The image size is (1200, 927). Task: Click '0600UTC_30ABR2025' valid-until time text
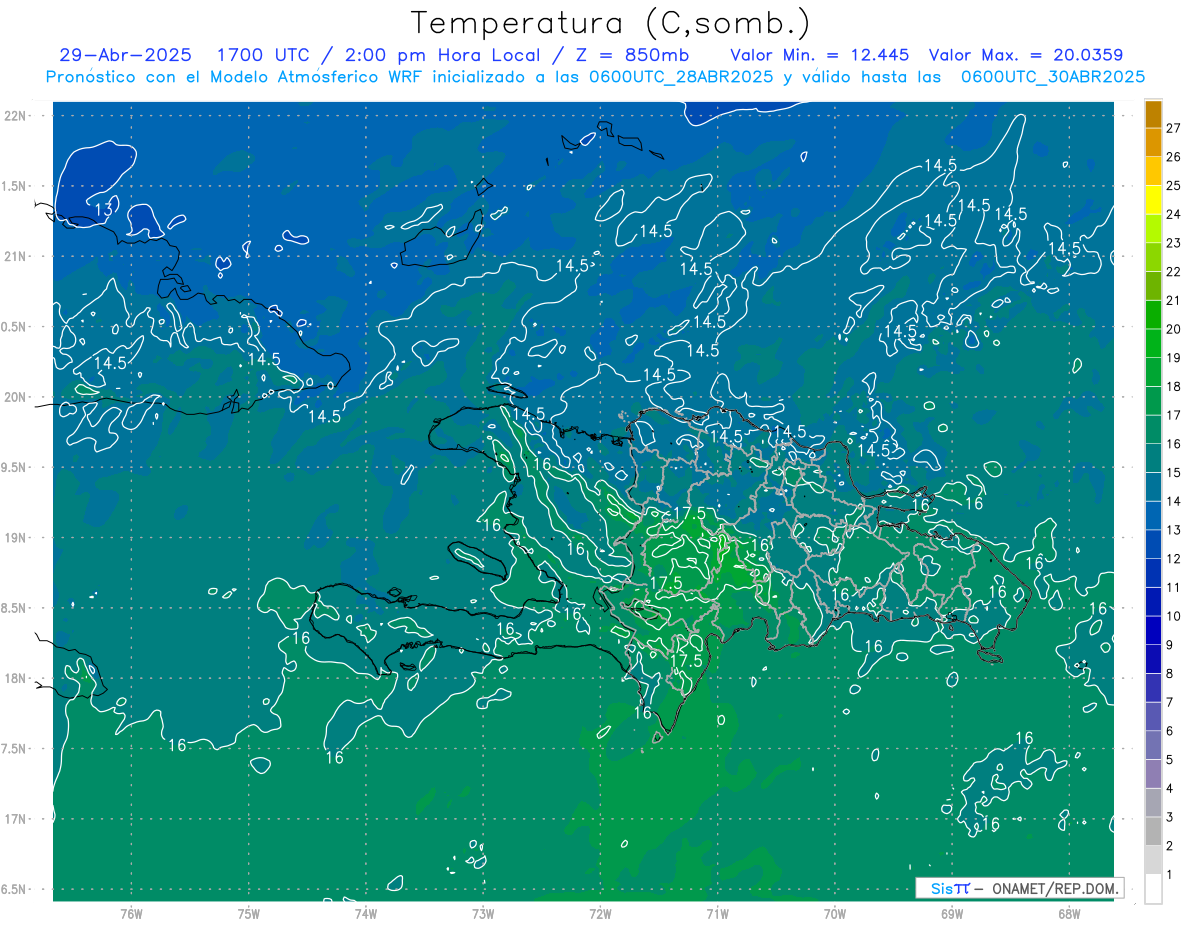1053,77
